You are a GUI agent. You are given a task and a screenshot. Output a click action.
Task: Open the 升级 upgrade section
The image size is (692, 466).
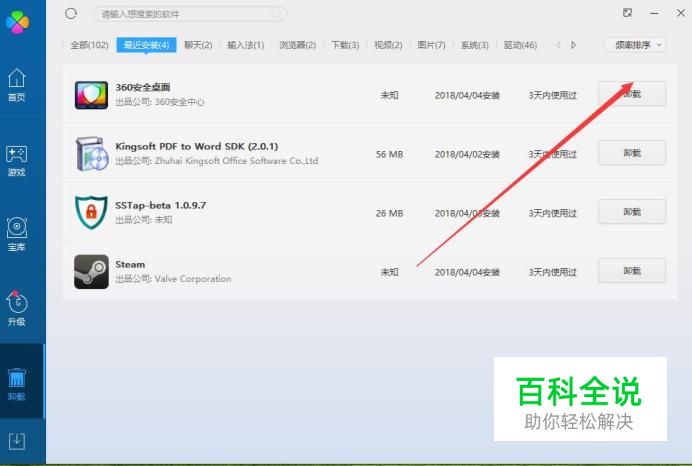[17, 309]
